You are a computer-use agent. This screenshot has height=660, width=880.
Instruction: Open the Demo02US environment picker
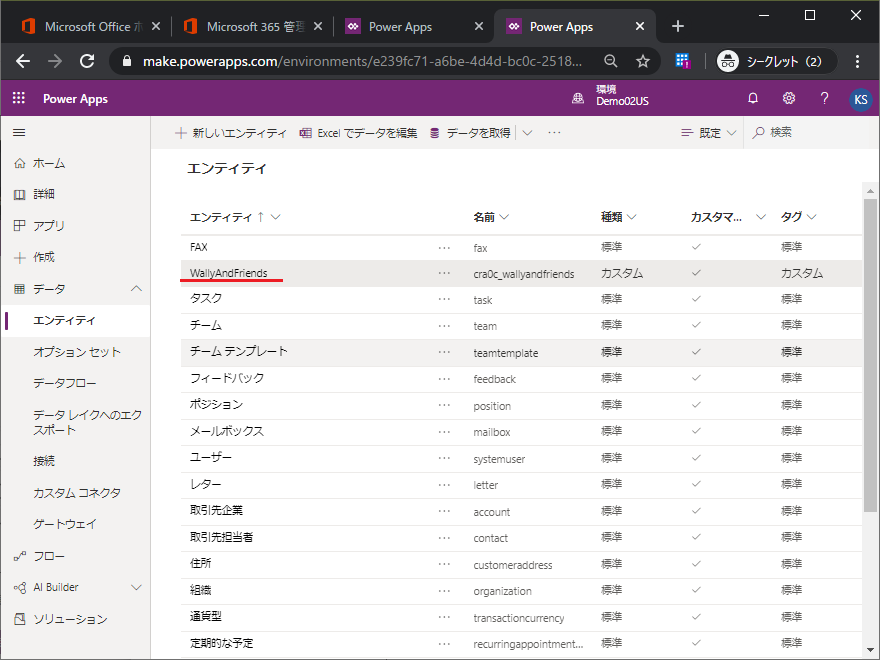coord(611,95)
